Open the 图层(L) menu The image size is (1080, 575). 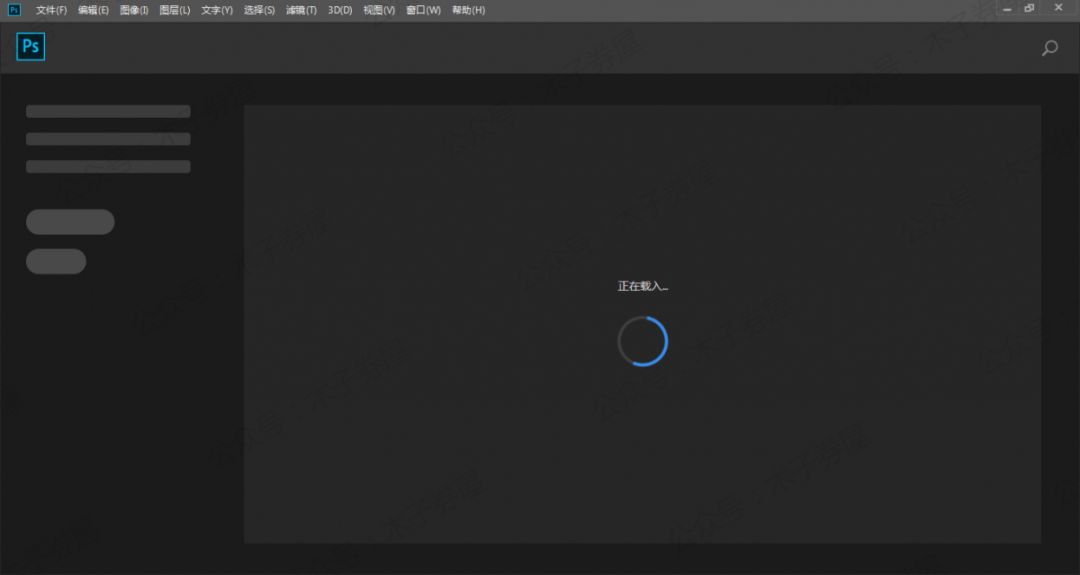click(x=174, y=10)
